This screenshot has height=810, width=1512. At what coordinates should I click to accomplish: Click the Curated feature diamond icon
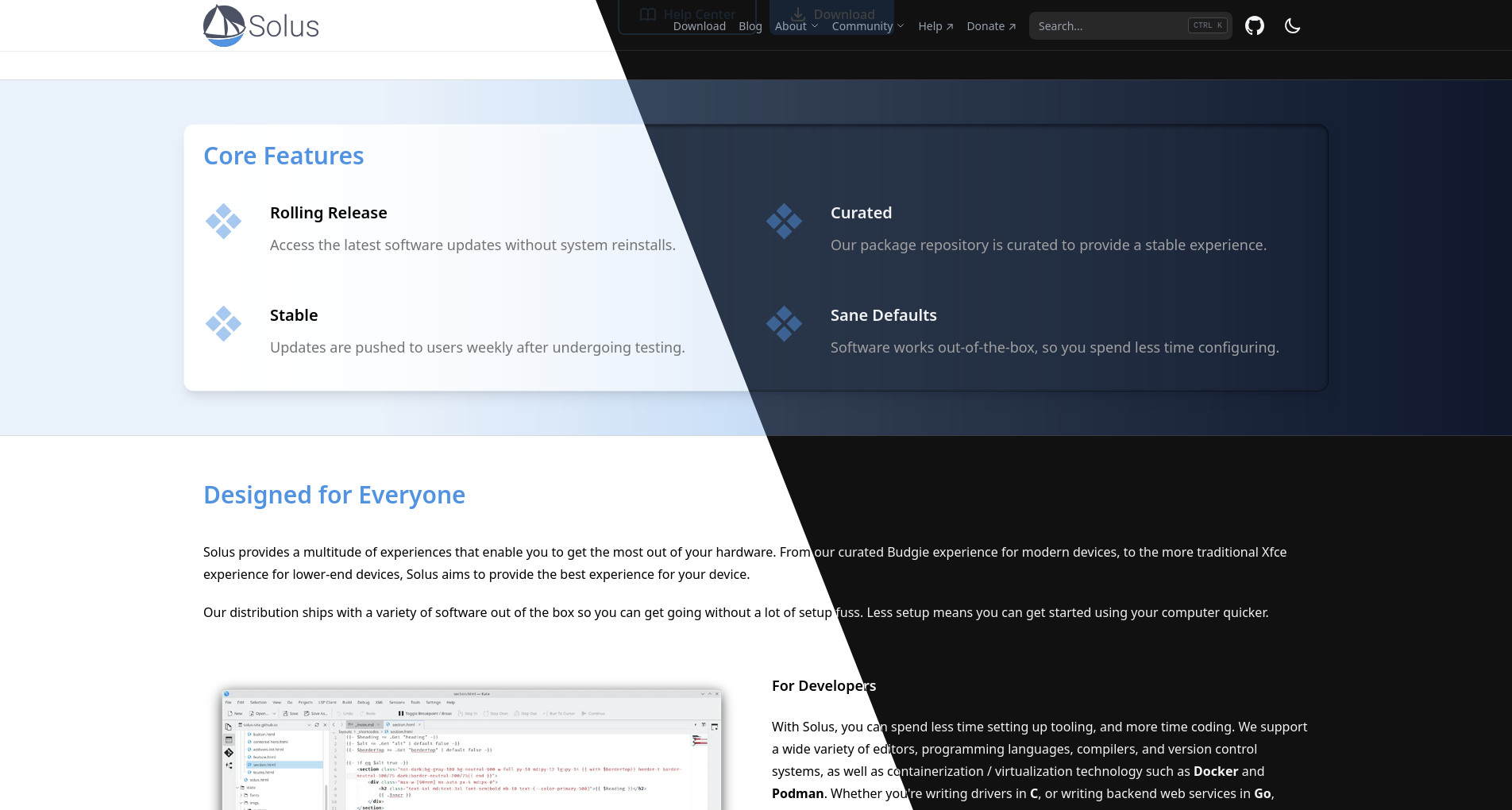click(x=784, y=222)
